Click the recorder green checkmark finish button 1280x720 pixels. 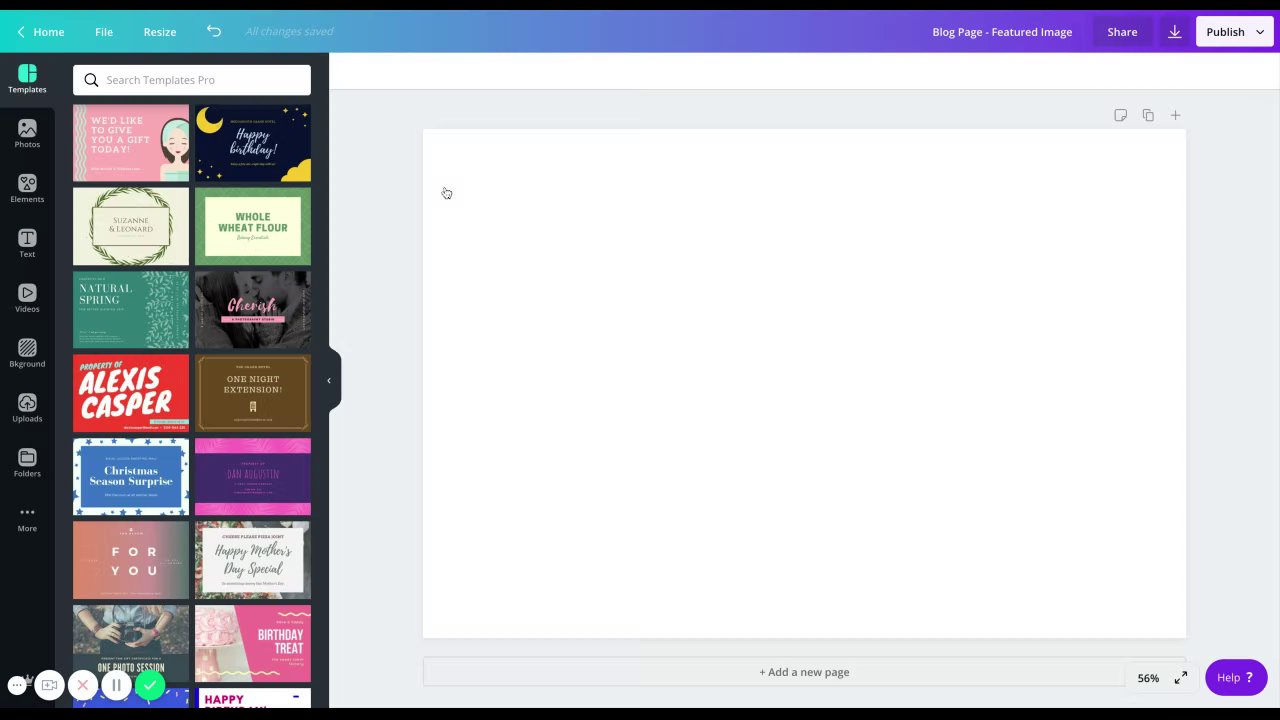(150, 685)
